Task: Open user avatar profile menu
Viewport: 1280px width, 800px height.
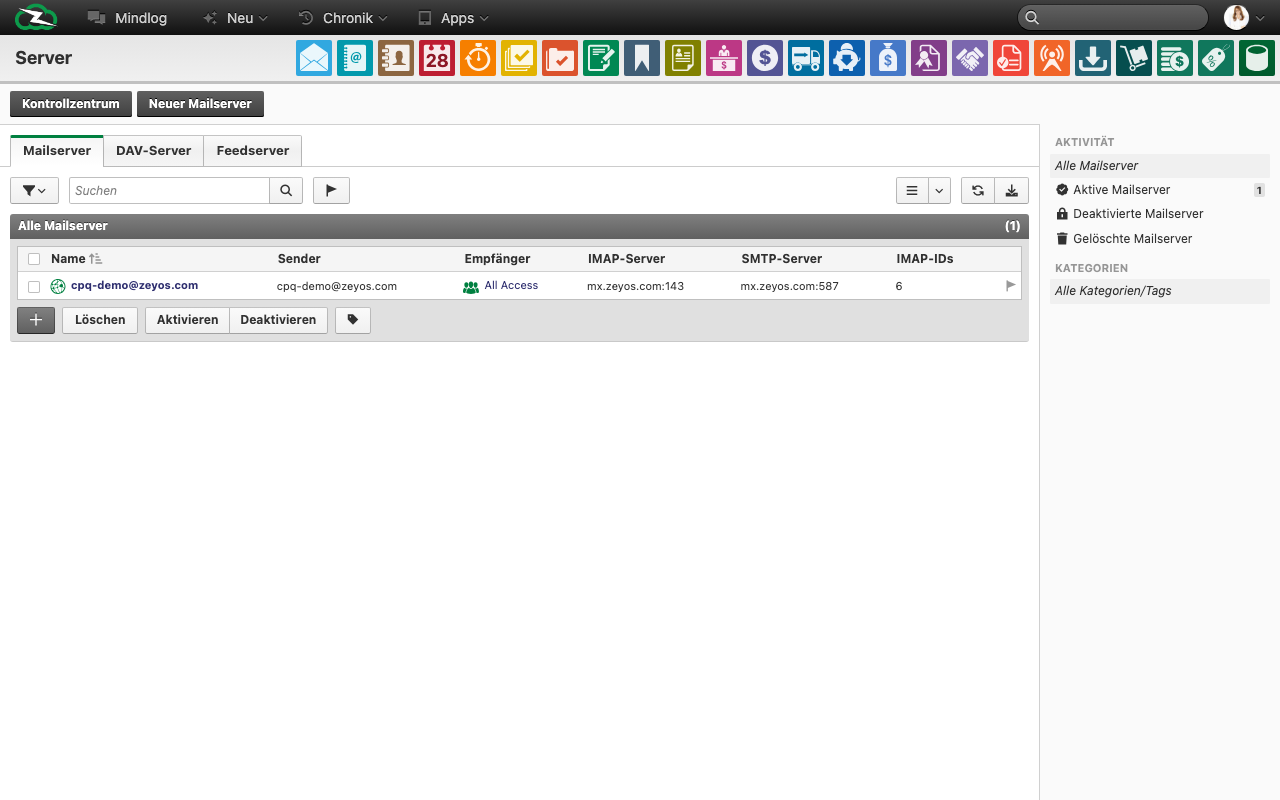Action: (x=1246, y=17)
